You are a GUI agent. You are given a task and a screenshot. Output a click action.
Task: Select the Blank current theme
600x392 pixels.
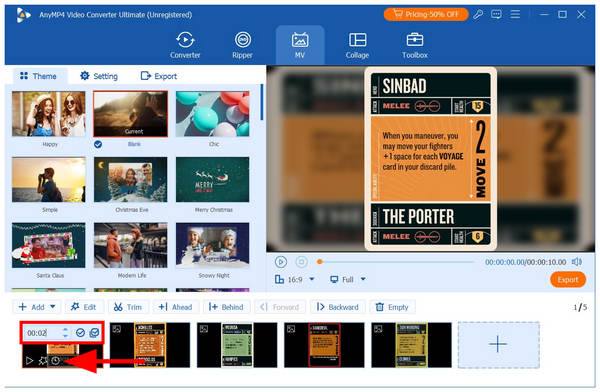coord(130,114)
